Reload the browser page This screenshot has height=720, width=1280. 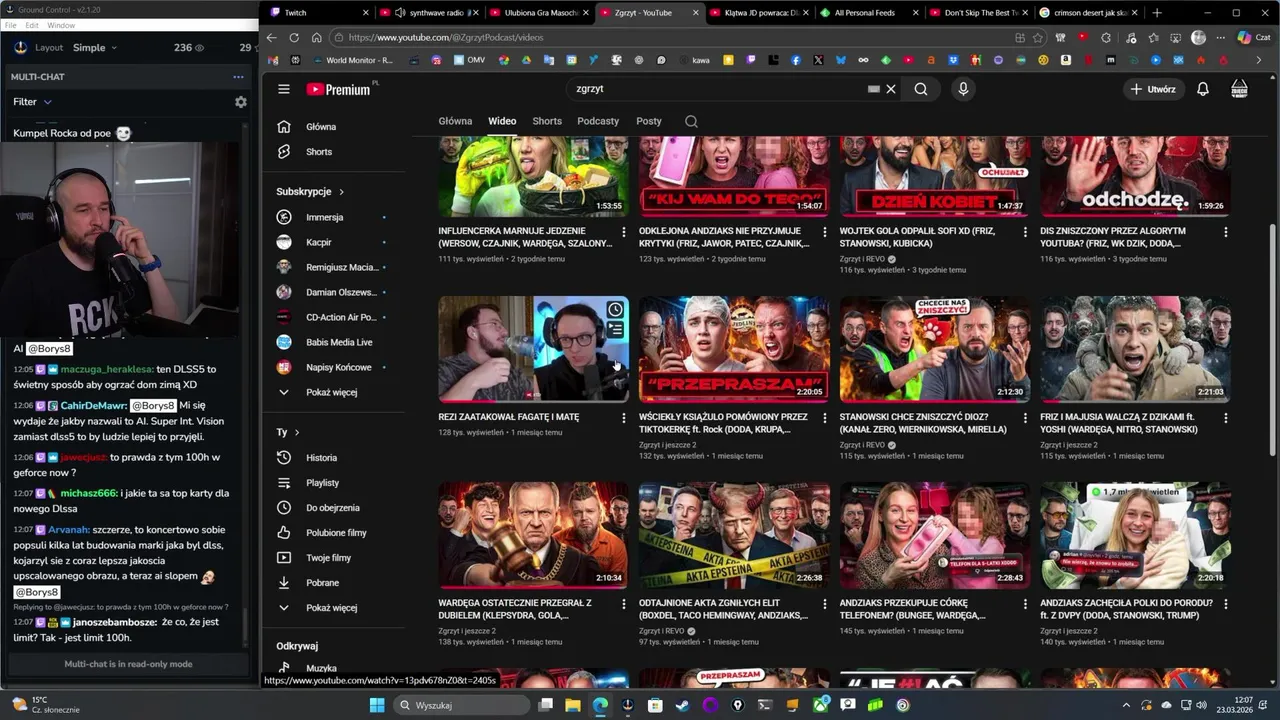click(x=294, y=37)
